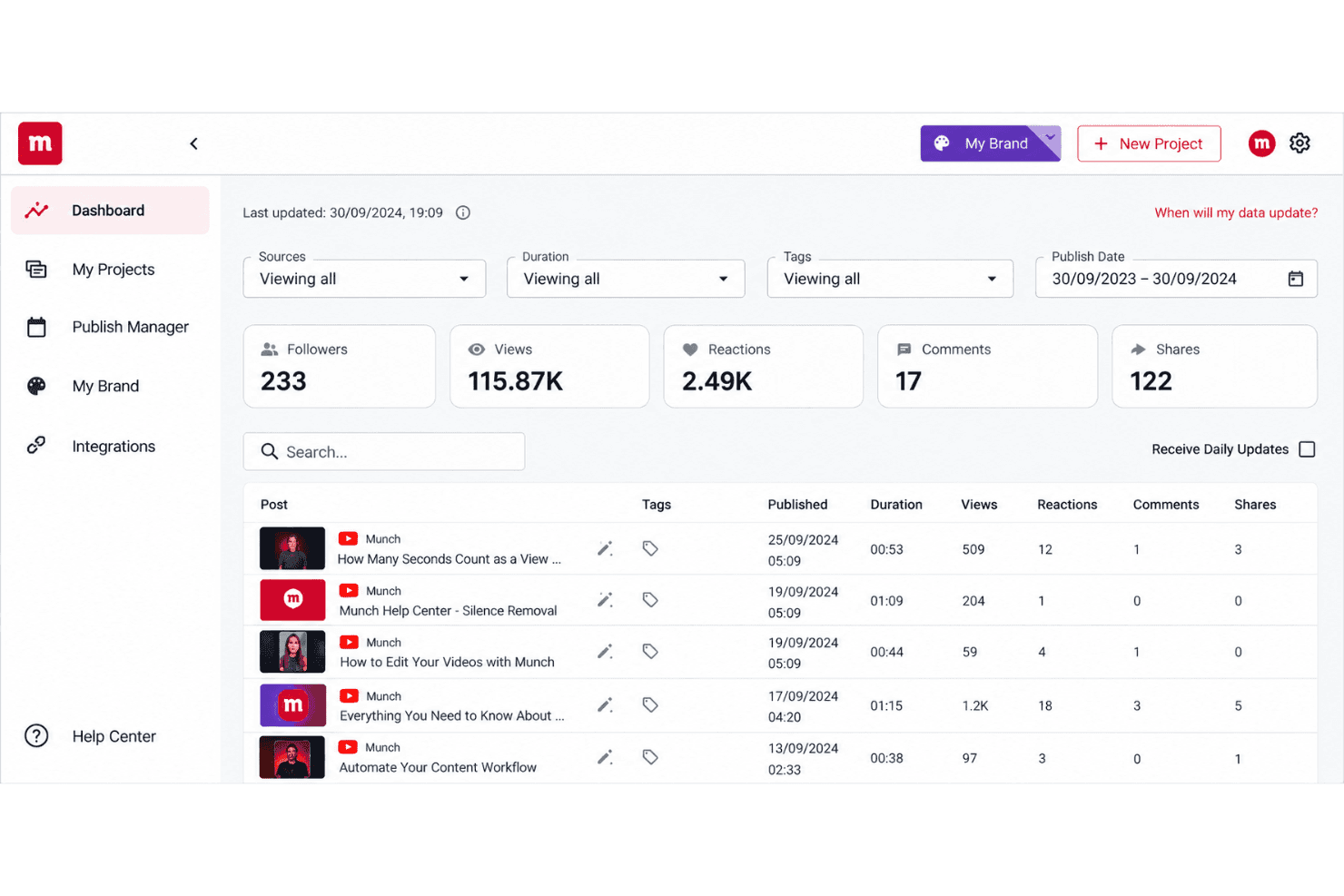Open thumbnail of "Automate Your Content Workflow"

coord(292,757)
